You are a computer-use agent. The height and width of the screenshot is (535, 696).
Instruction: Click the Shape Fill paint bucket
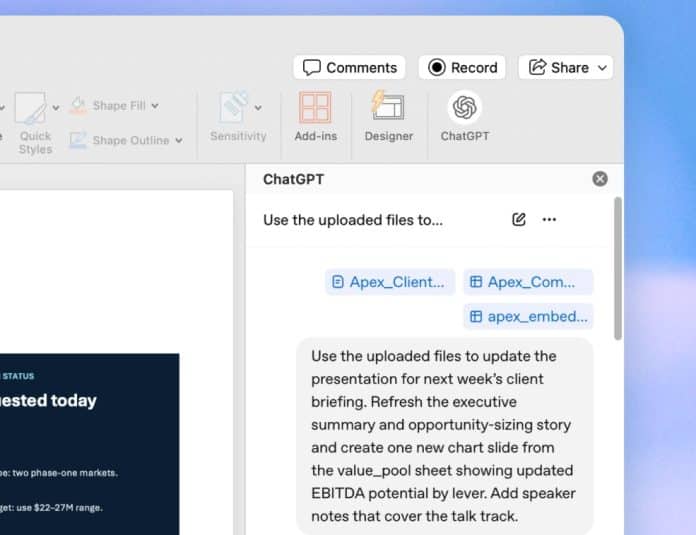point(78,106)
